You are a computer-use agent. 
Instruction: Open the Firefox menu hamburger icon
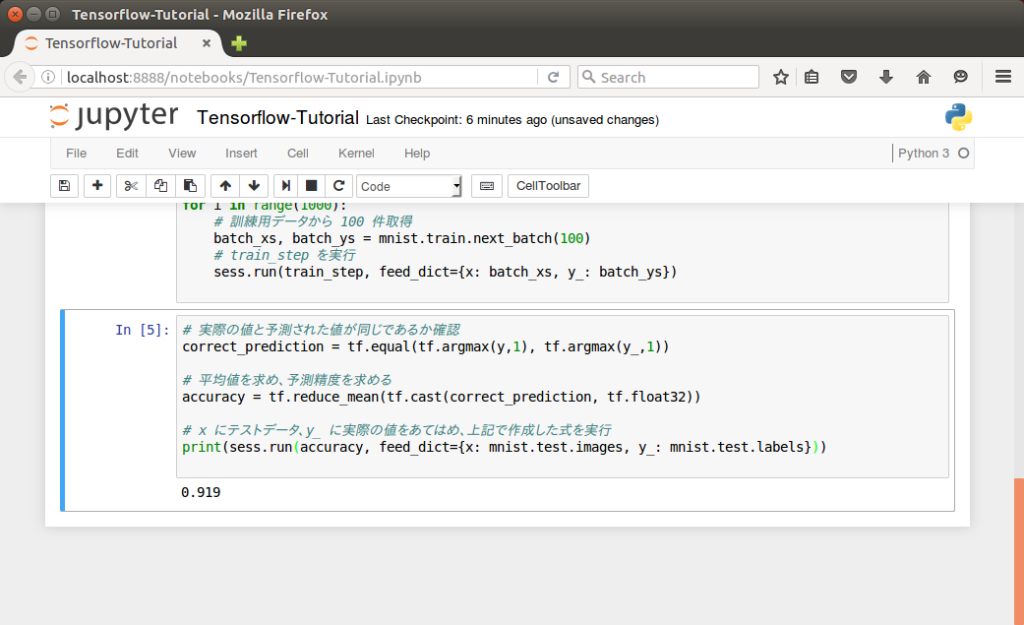1003,76
